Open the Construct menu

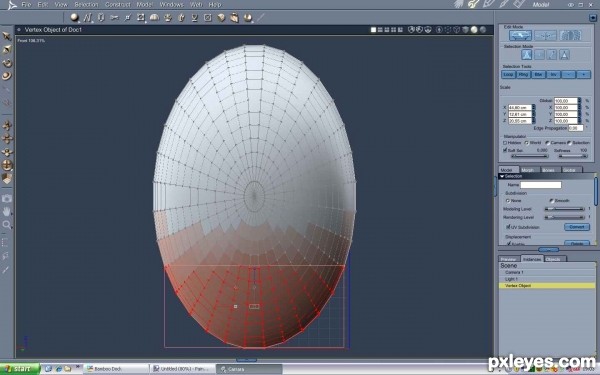117,5
